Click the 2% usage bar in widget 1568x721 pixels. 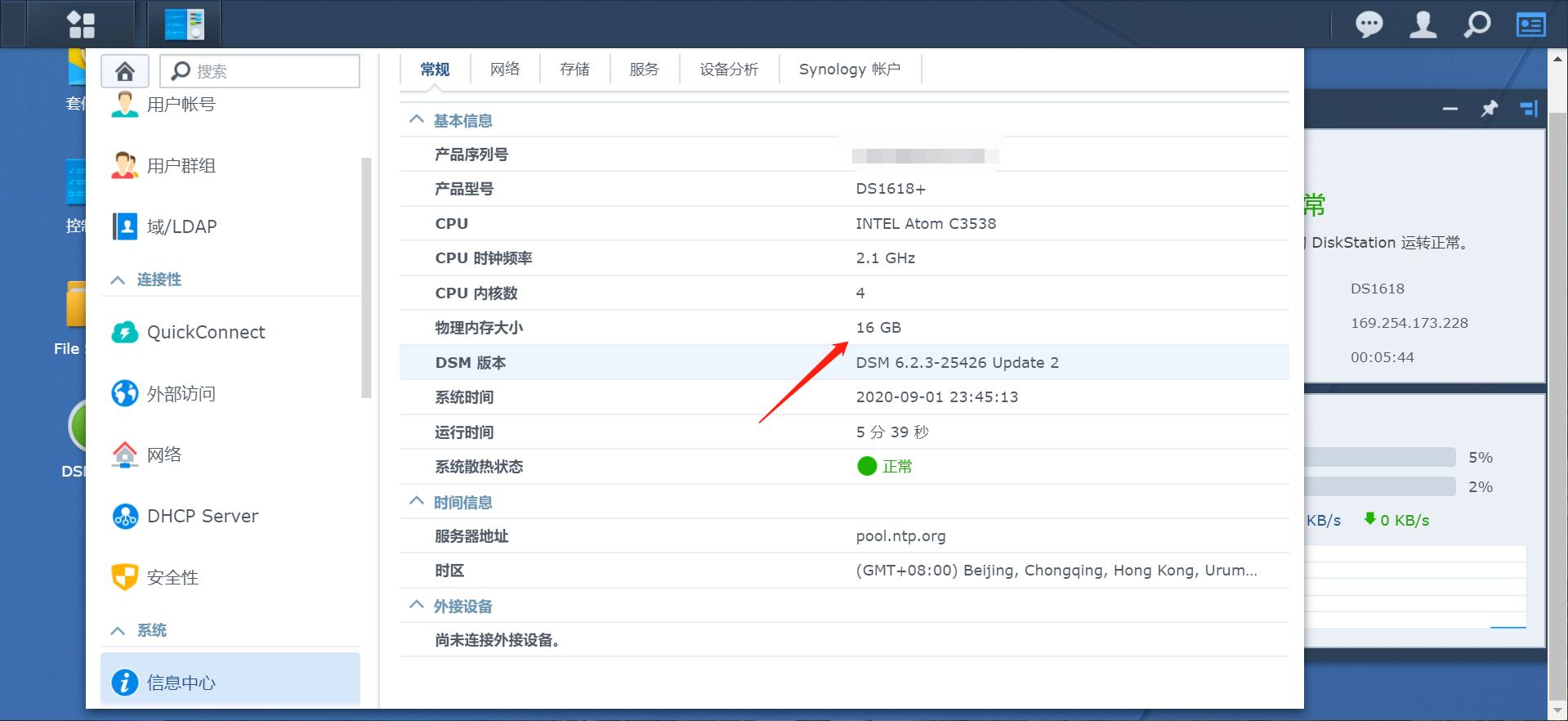coord(1380,486)
